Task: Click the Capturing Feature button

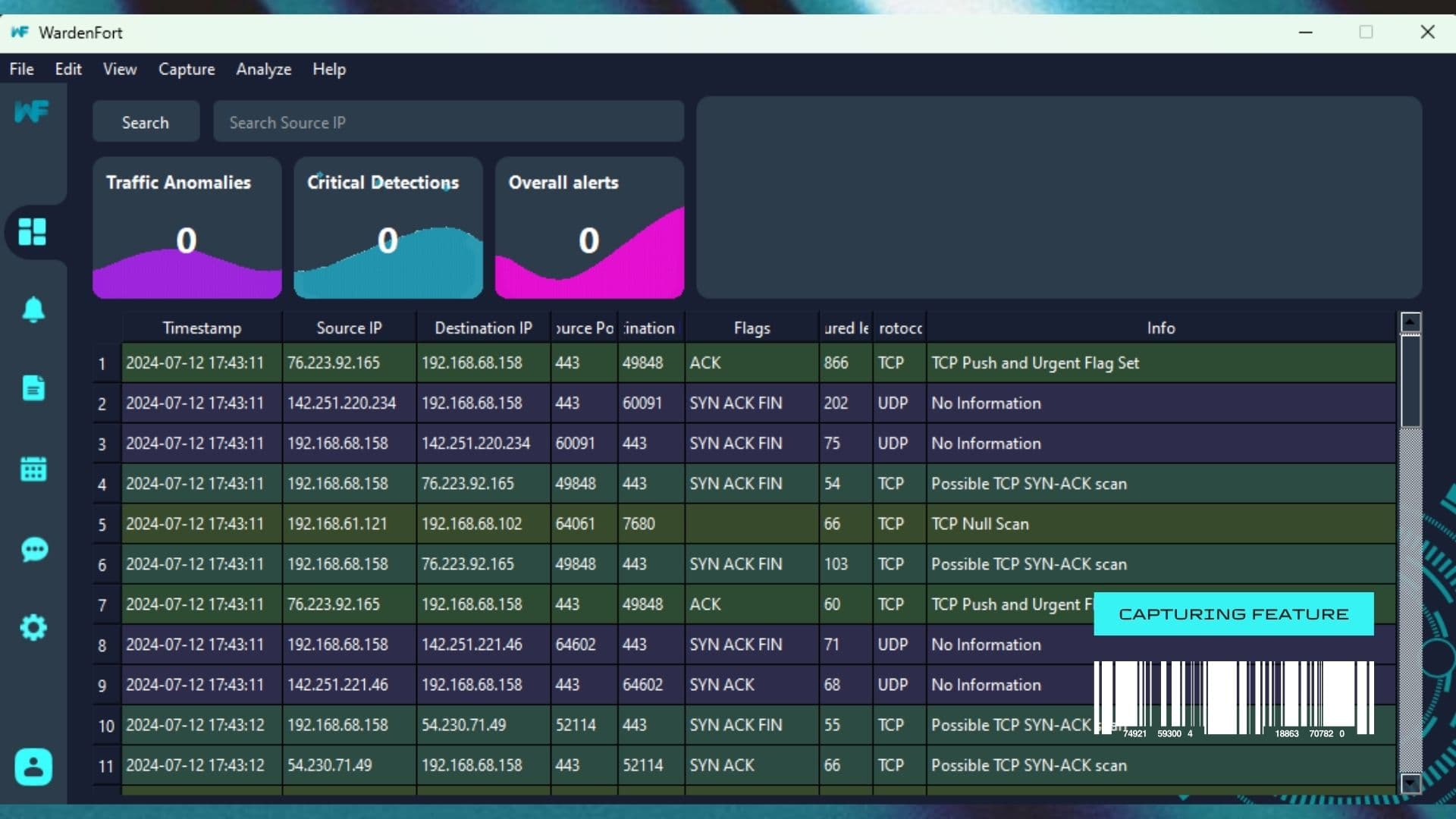Action: coord(1233,613)
